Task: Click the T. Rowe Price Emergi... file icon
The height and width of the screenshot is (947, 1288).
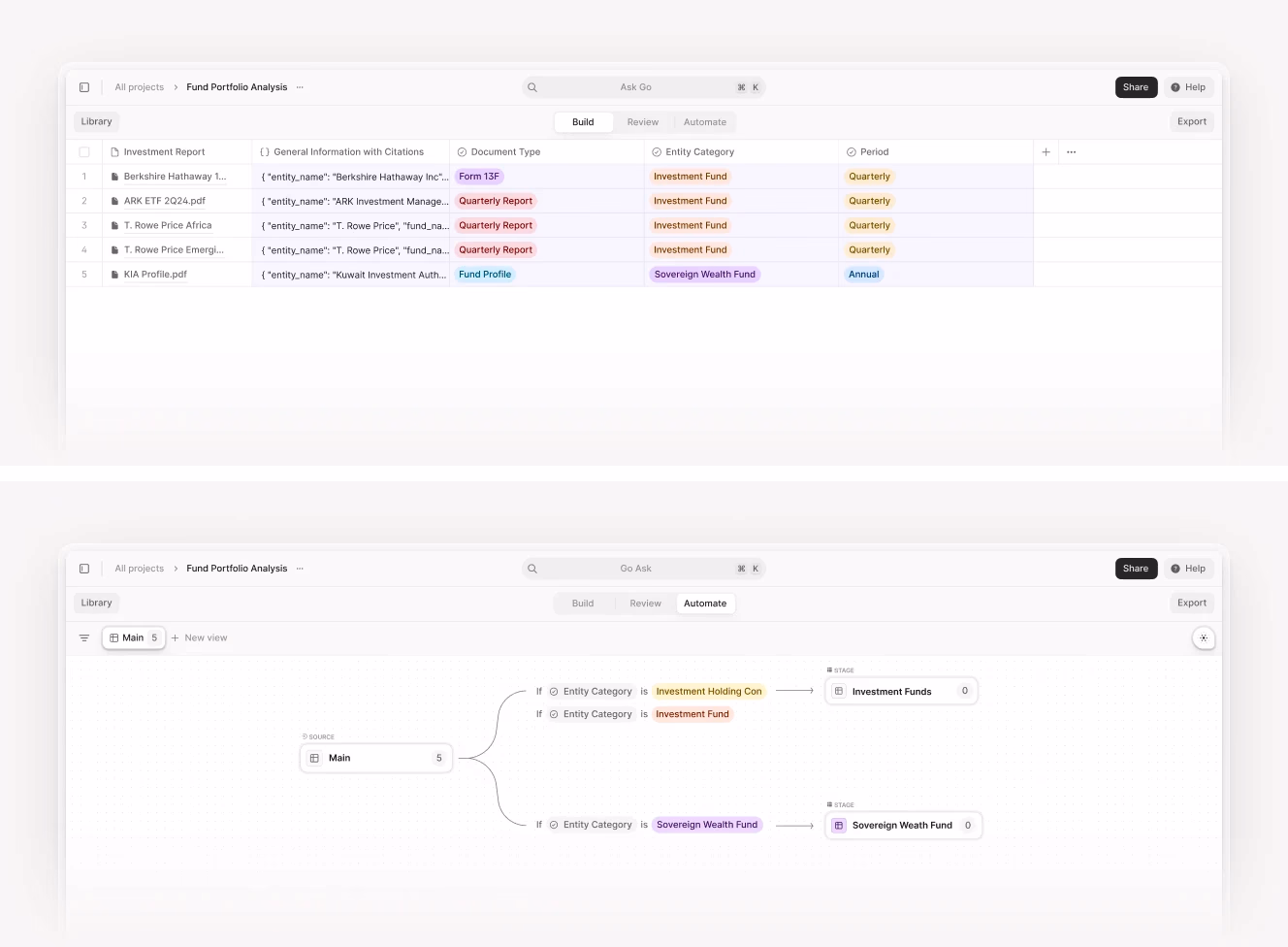Action: click(114, 249)
